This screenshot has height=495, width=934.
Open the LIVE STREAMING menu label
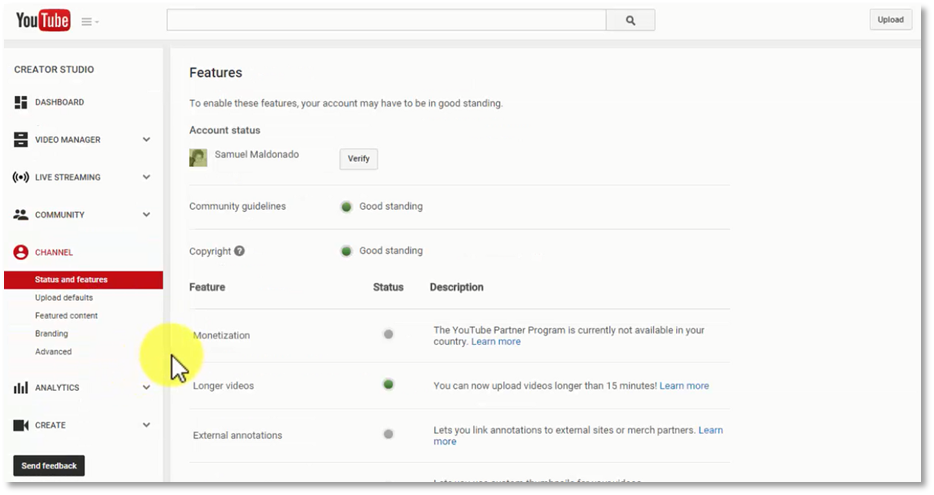pyautogui.click(x=68, y=177)
